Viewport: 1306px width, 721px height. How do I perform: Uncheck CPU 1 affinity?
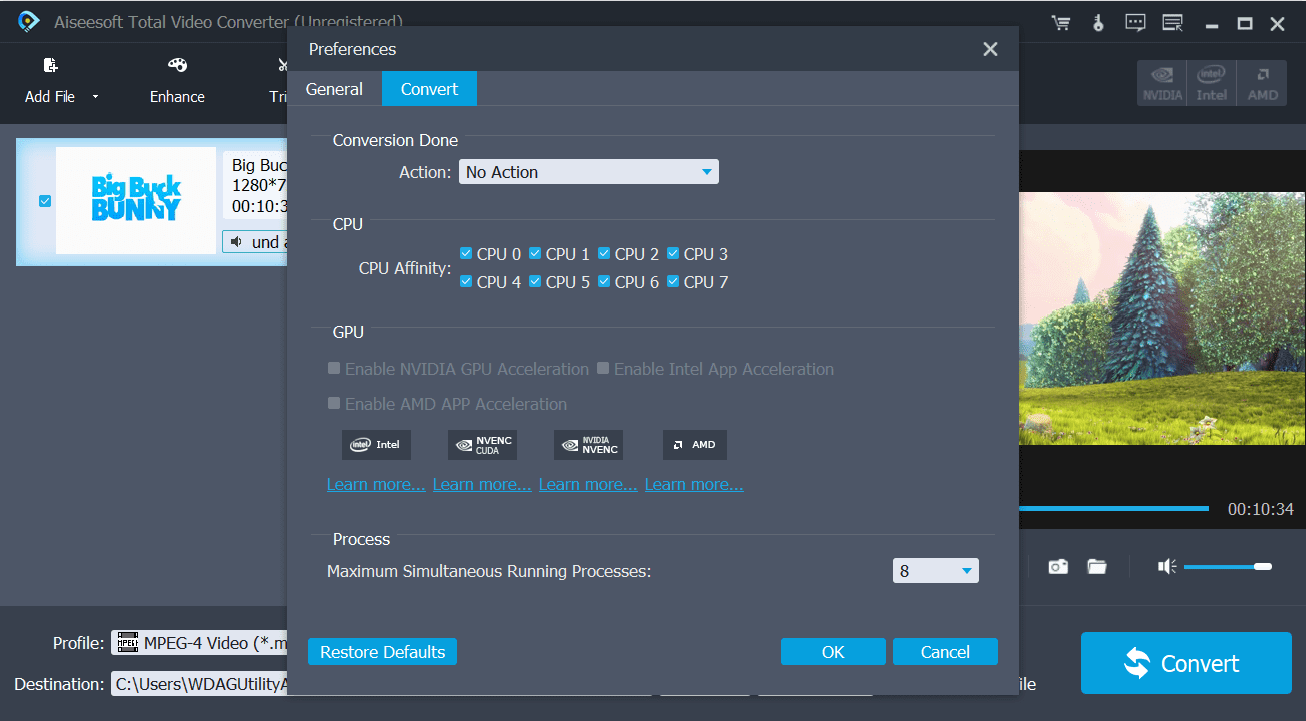pyautogui.click(x=535, y=253)
